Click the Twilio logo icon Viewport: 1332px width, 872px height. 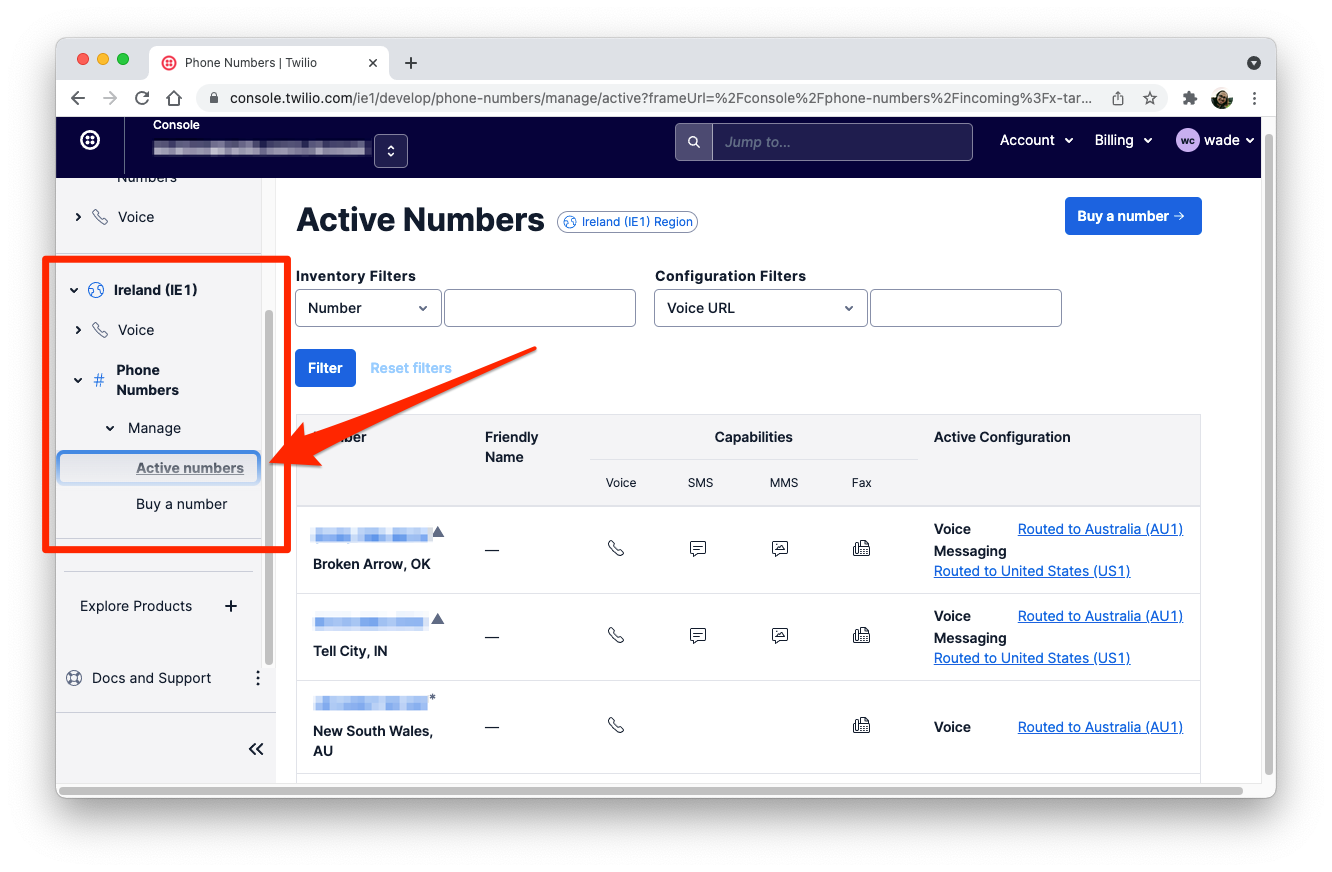(90, 140)
